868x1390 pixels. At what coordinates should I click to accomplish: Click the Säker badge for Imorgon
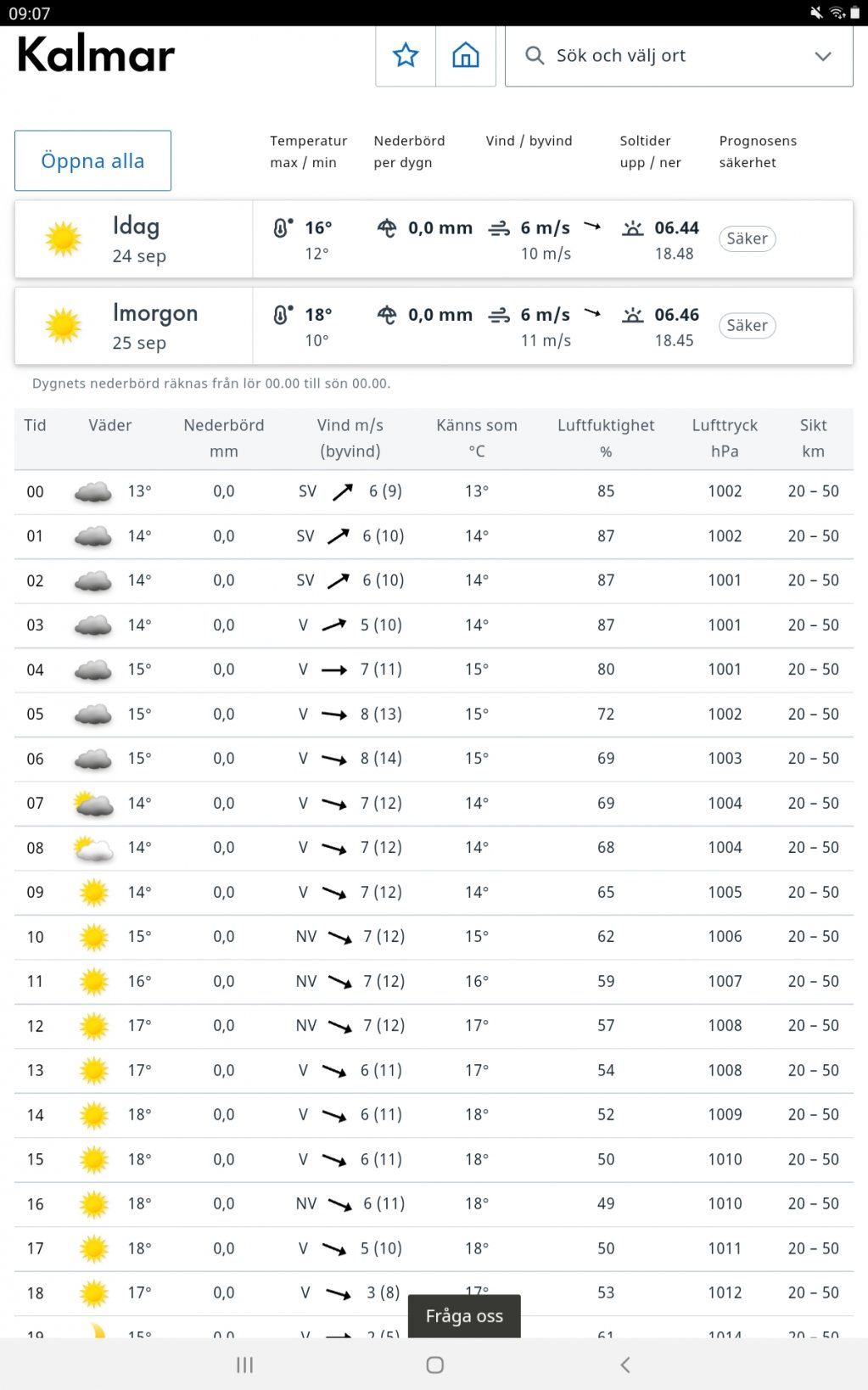point(747,325)
